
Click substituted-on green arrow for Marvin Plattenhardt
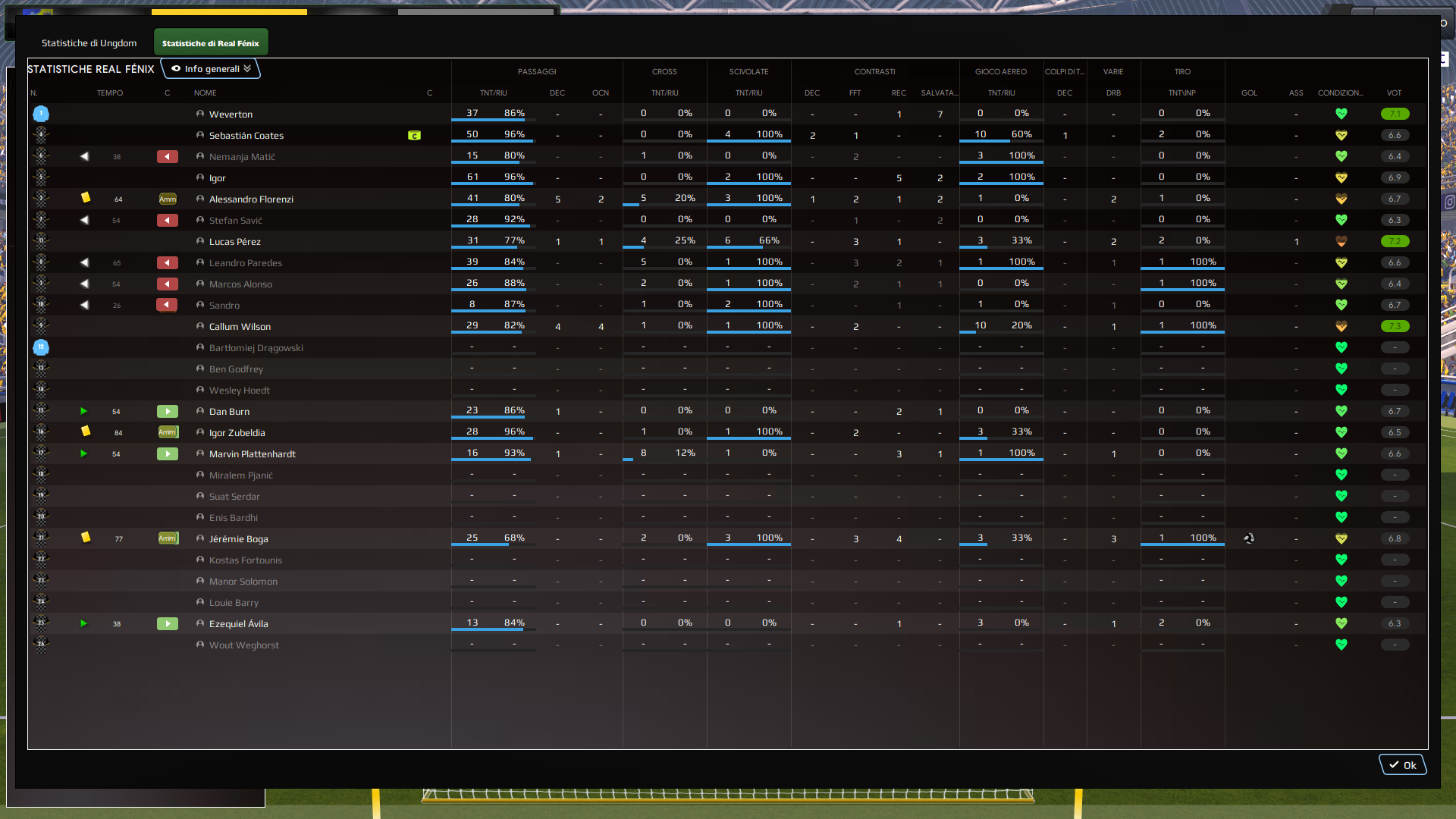click(168, 454)
